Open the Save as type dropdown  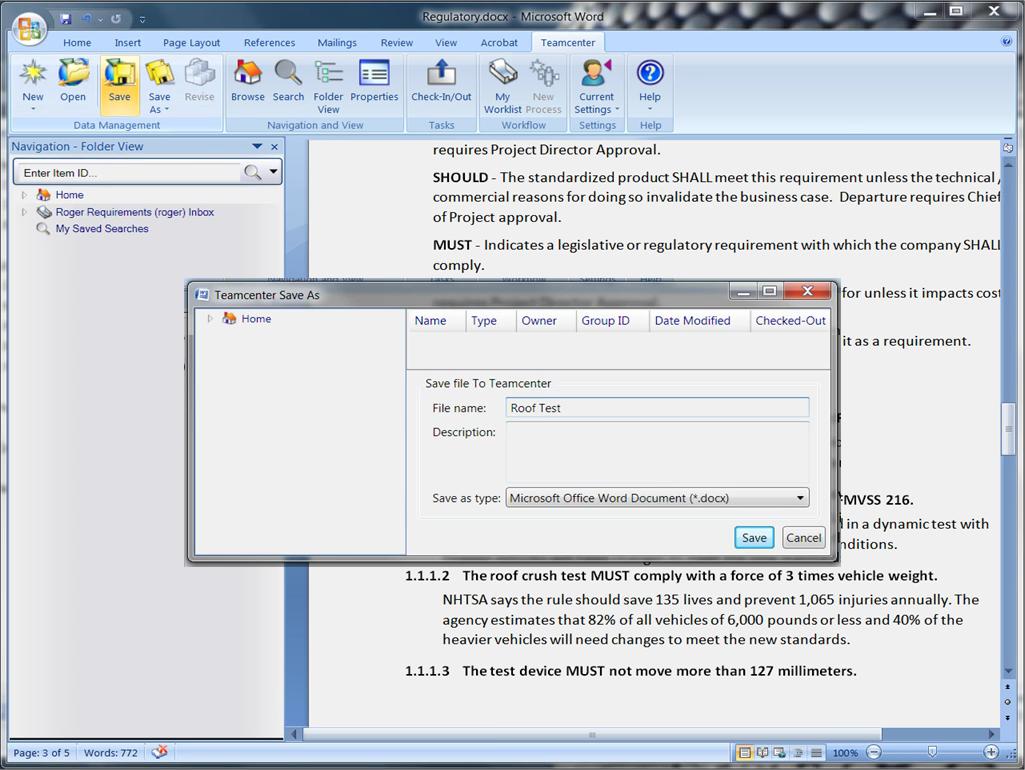pyautogui.click(x=800, y=498)
